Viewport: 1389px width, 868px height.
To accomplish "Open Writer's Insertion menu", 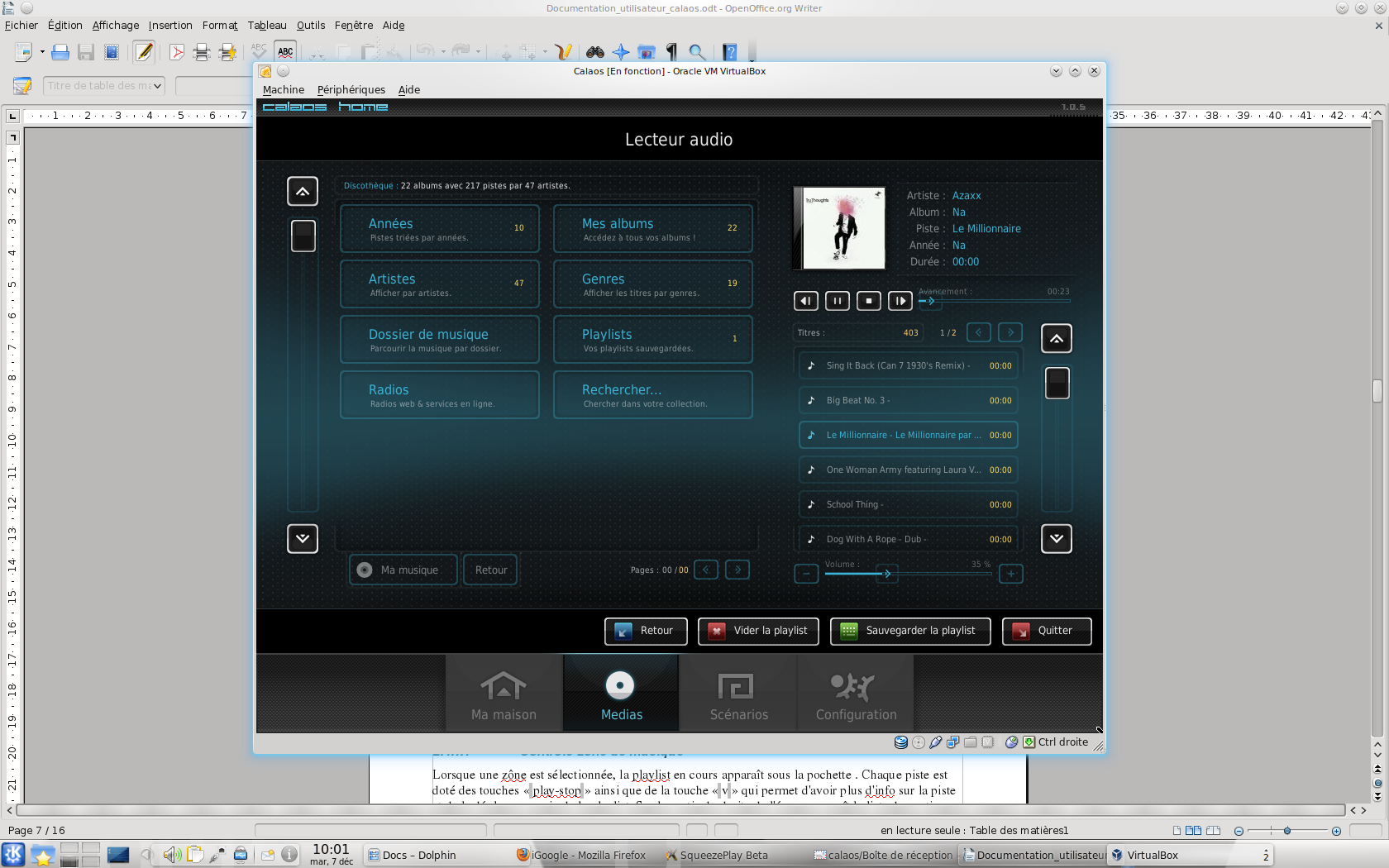I will coord(170,25).
